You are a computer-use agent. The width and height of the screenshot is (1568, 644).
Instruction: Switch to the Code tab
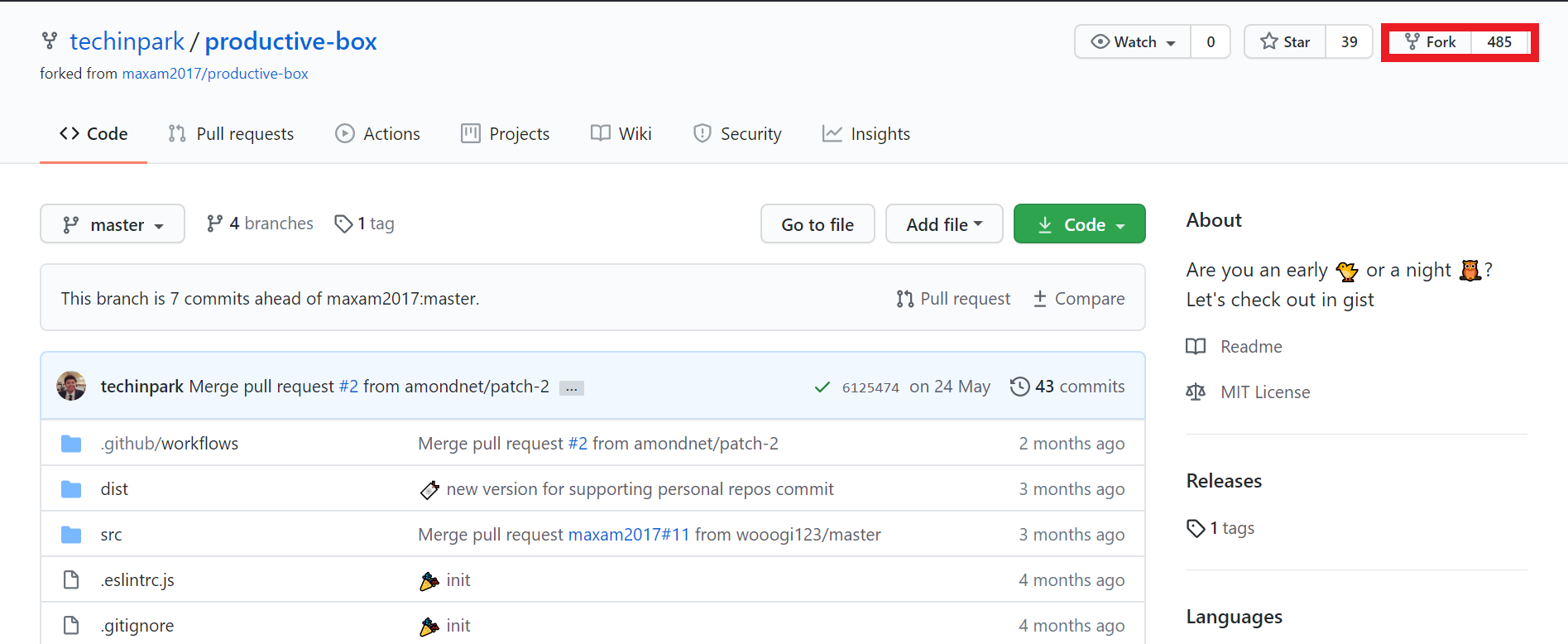point(94,134)
